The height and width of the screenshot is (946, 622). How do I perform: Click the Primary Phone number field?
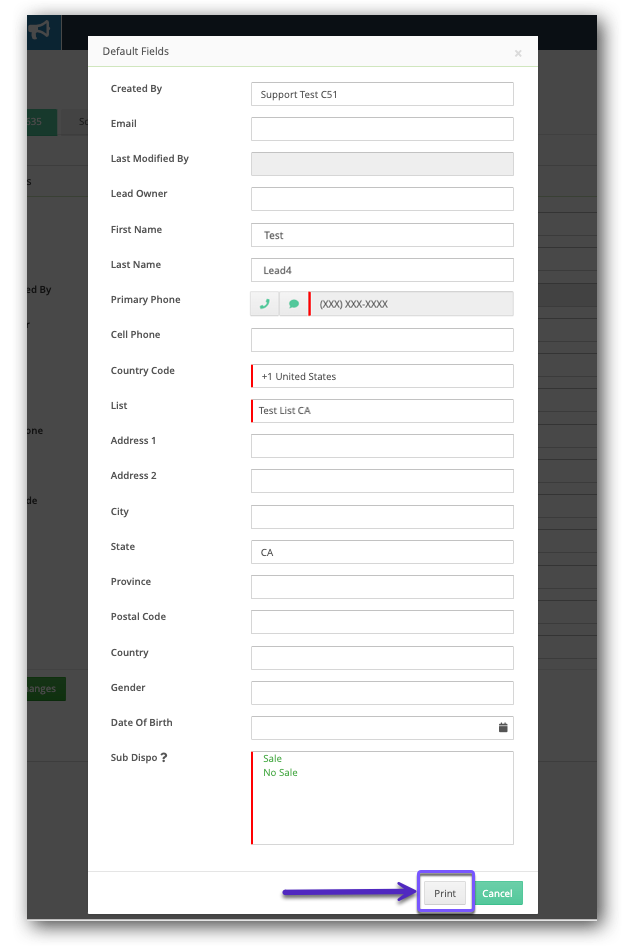(x=411, y=304)
